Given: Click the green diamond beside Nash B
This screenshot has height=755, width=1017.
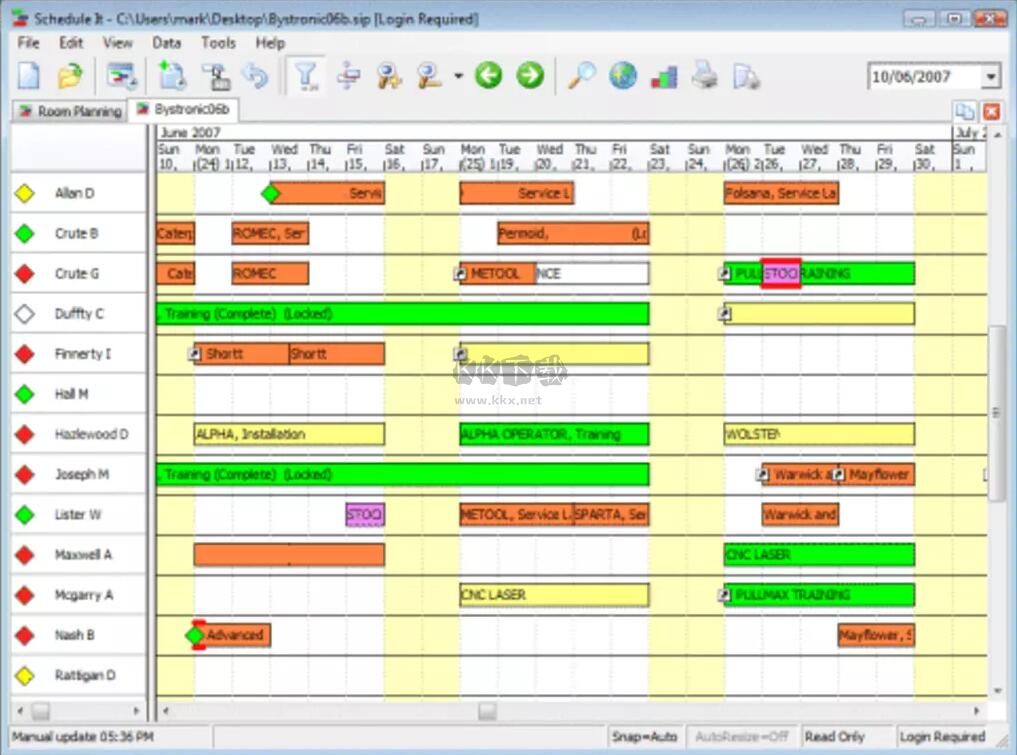Looking at the screenshot, I should 193,634.
